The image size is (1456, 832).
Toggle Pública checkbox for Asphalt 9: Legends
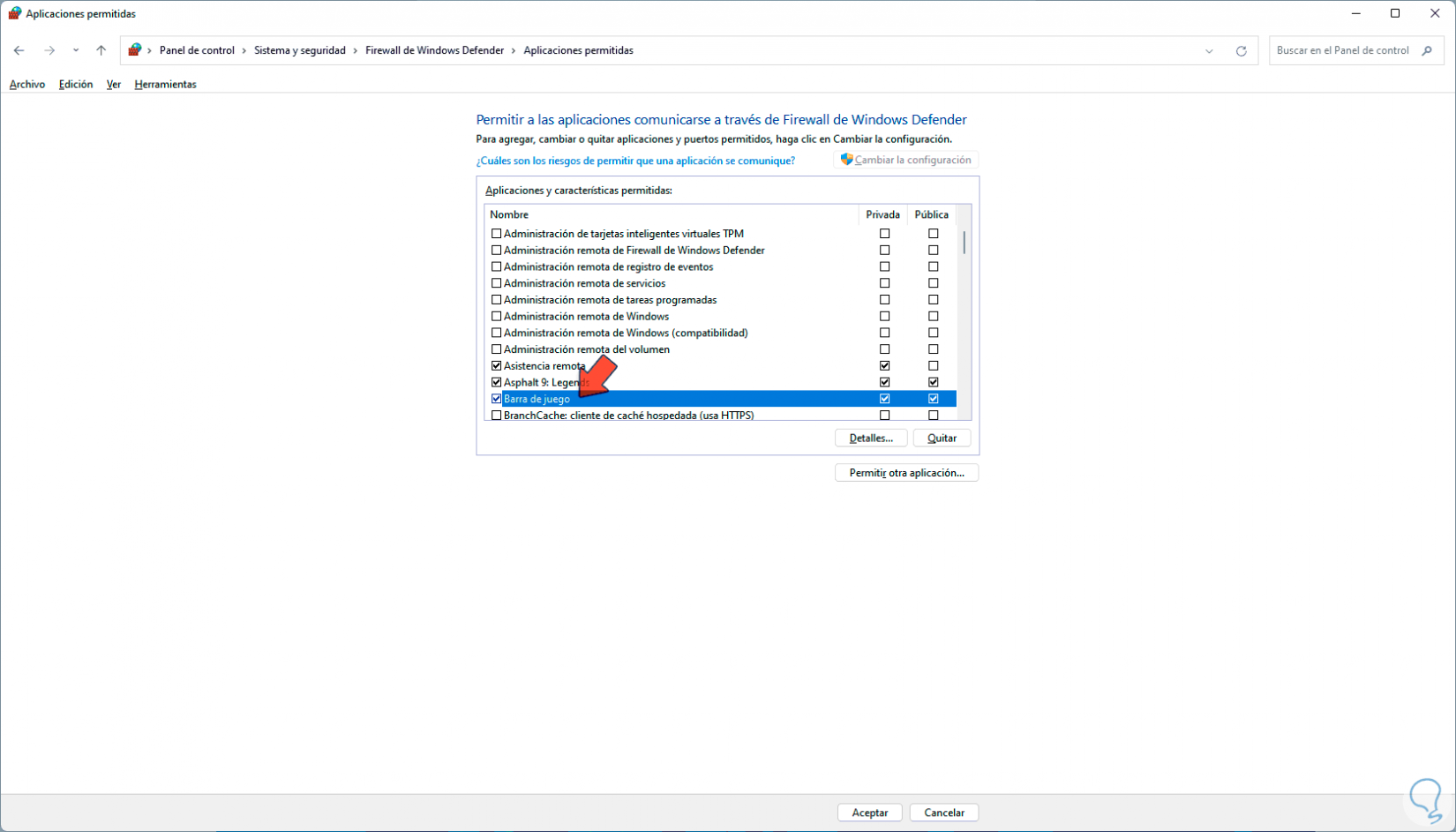pyautogui.click(x=933, y=382)
